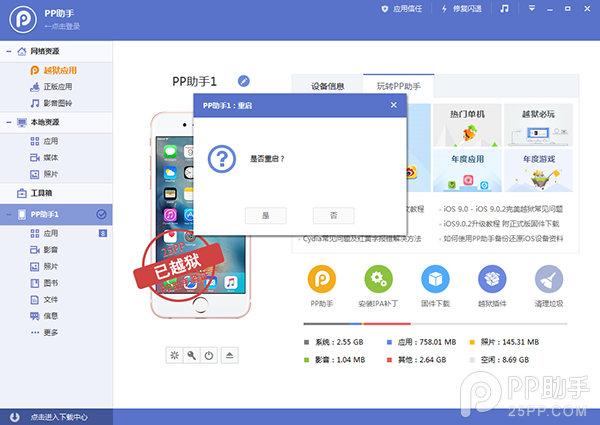600x425 pixels.
Task: Click the orange PP助手 install icon
Action: 322,279
